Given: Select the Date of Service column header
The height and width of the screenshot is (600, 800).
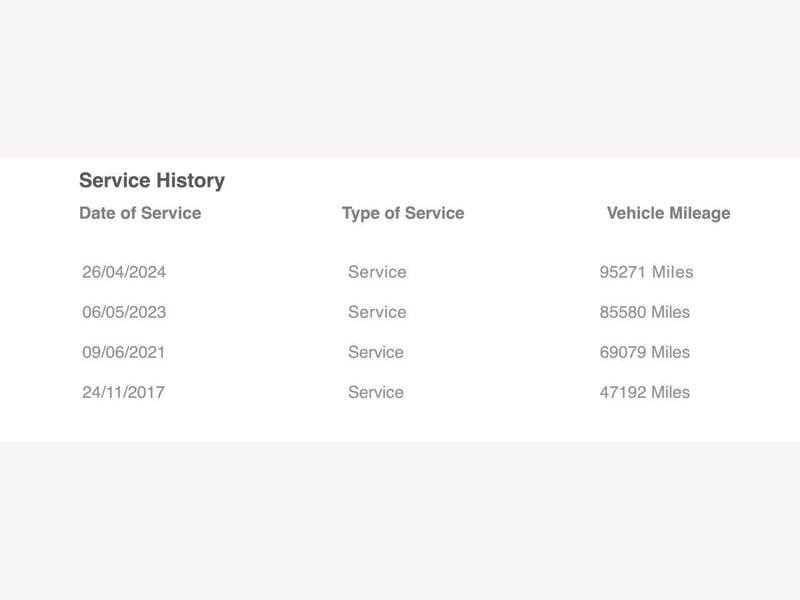Looking at the screenshot, I should [x=140, y=213].
